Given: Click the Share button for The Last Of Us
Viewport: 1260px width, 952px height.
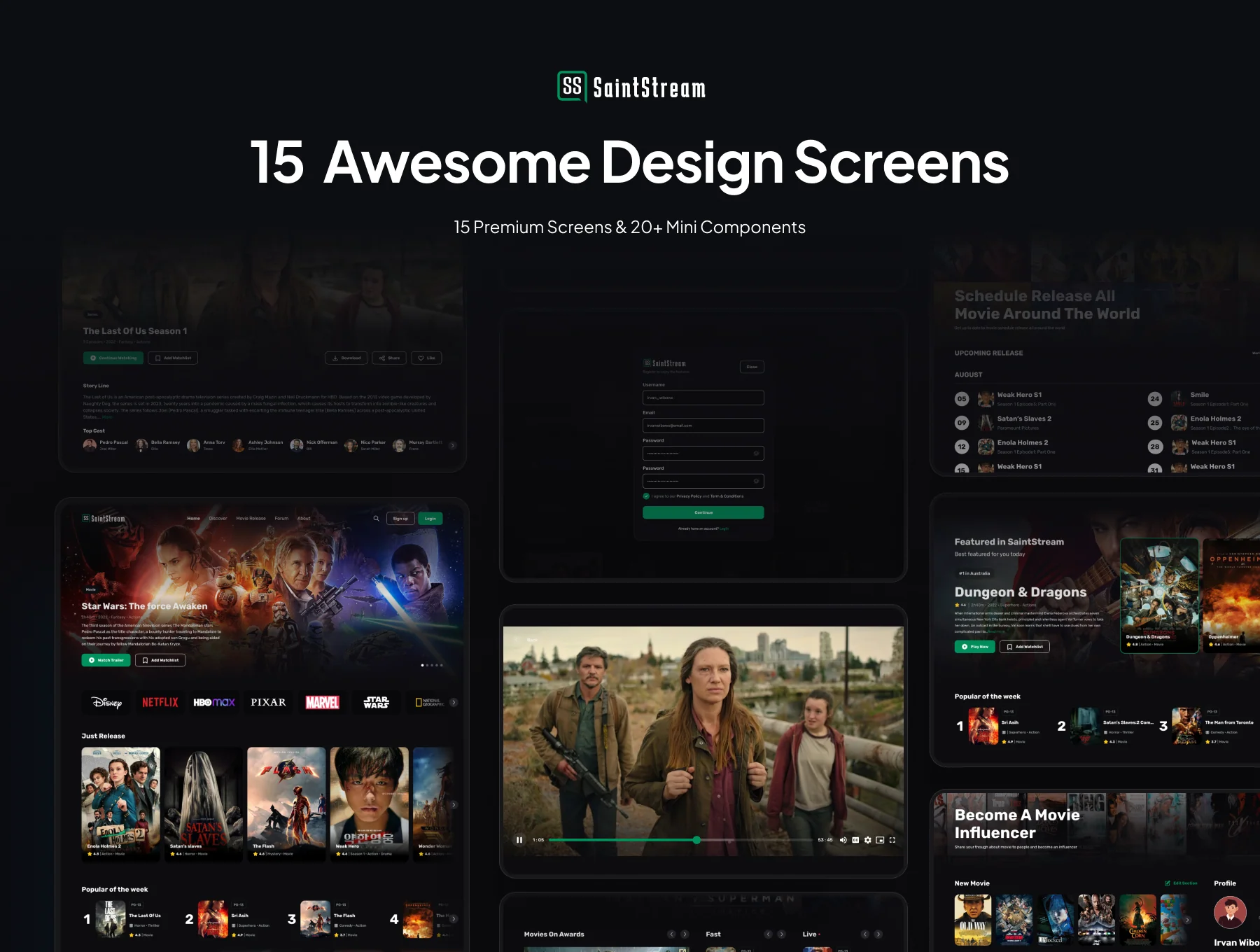Looking at the screenshot, I should (389, 358).
